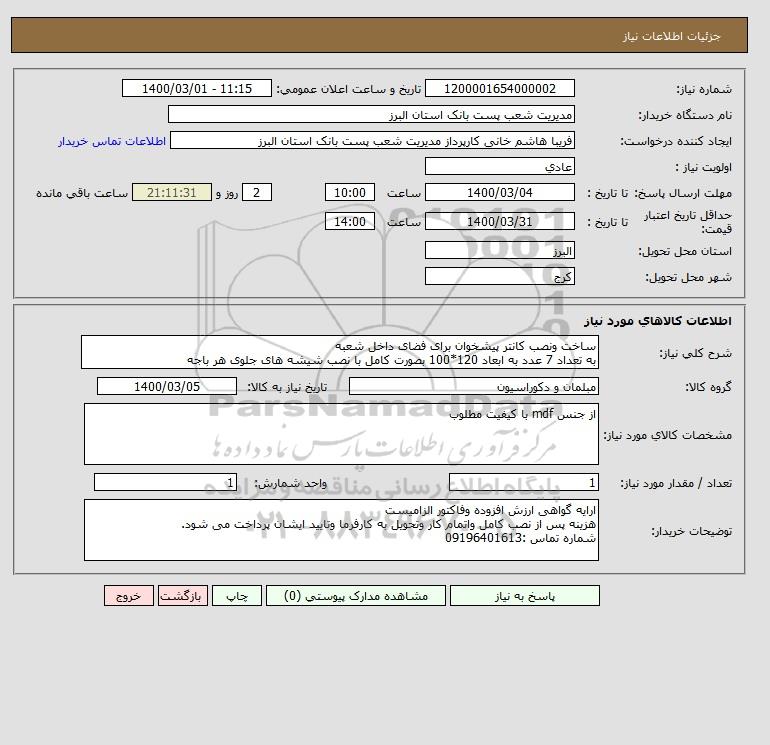Click label 'شهر محل تحویل:'
The width and height of the screenshot is (770, 745).
coord(688,278)
